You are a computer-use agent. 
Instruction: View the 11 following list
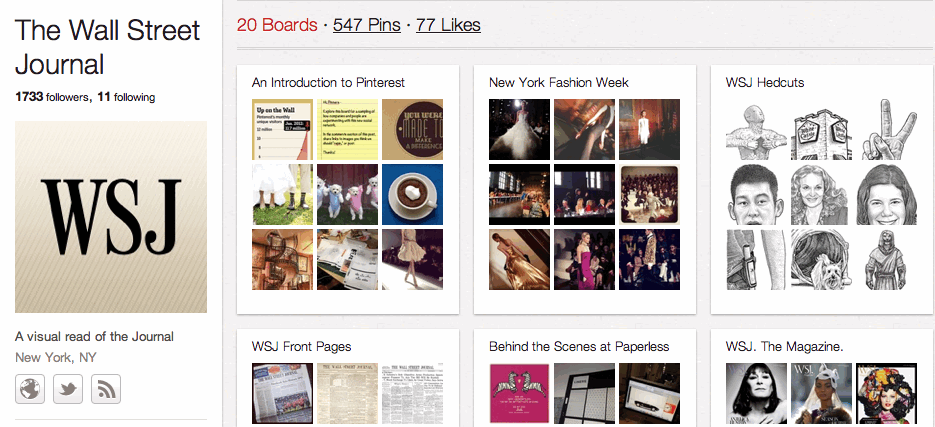point(126,97)
